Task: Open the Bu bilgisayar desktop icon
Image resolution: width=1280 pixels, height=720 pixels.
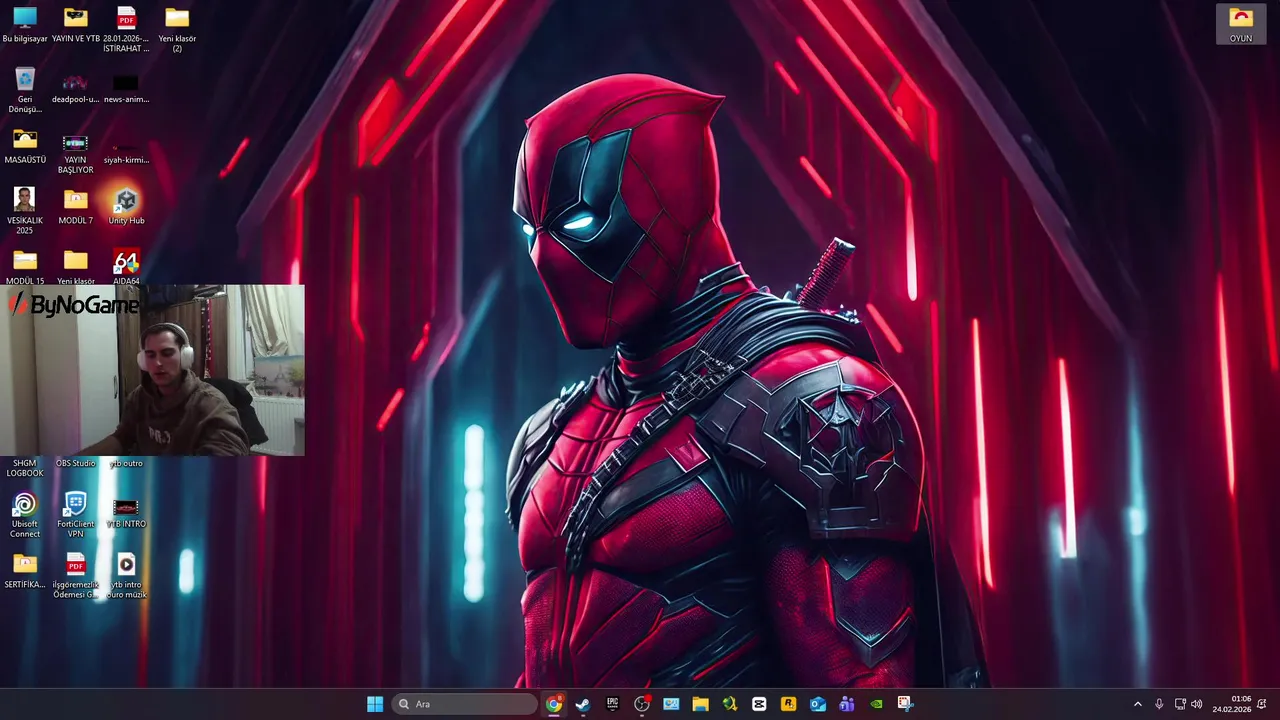Action: coord(25,25)
